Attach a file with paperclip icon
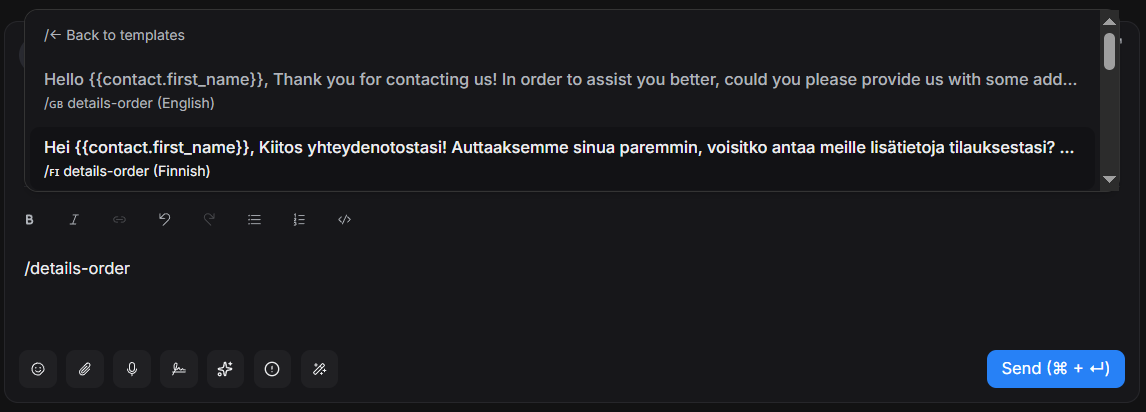 pyautogui.click(x=85, y=369)
